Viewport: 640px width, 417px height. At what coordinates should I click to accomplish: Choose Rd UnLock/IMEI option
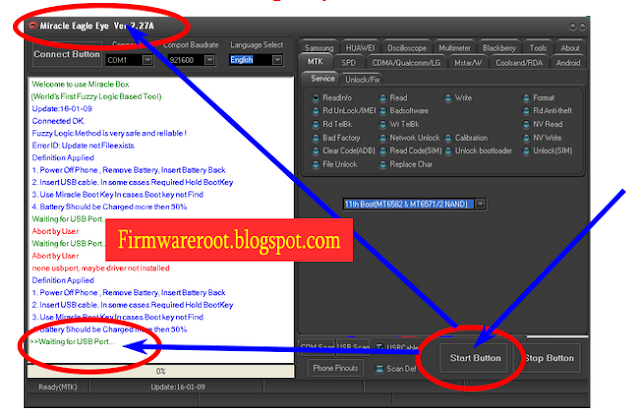pos(344,111)
